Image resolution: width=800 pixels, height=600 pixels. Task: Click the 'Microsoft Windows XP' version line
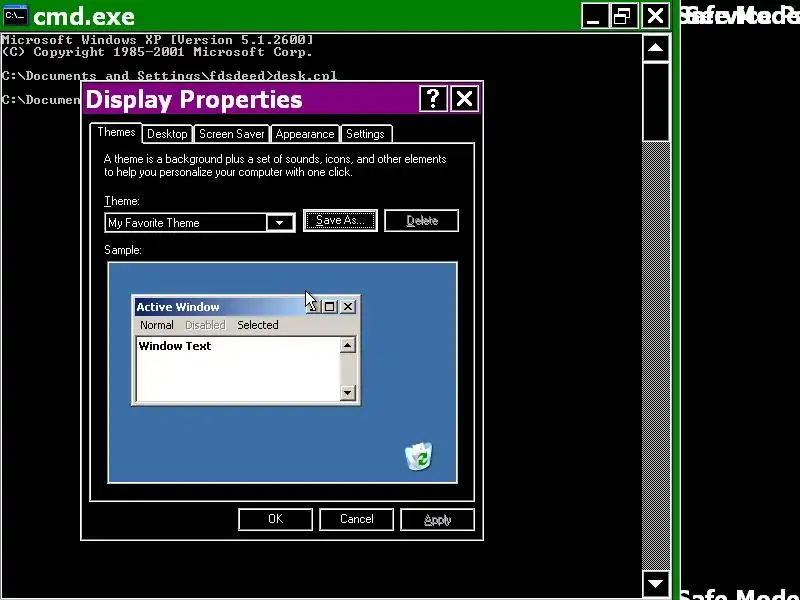pyautogui.click(x=157, y=40)
